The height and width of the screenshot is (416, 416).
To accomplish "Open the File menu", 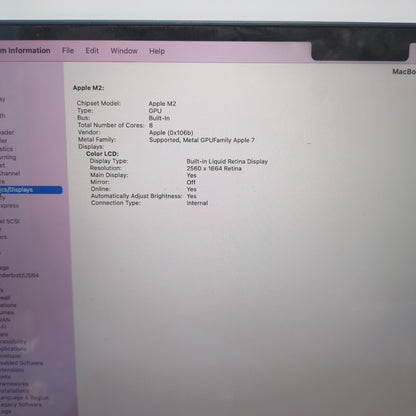I will (68, 51).
